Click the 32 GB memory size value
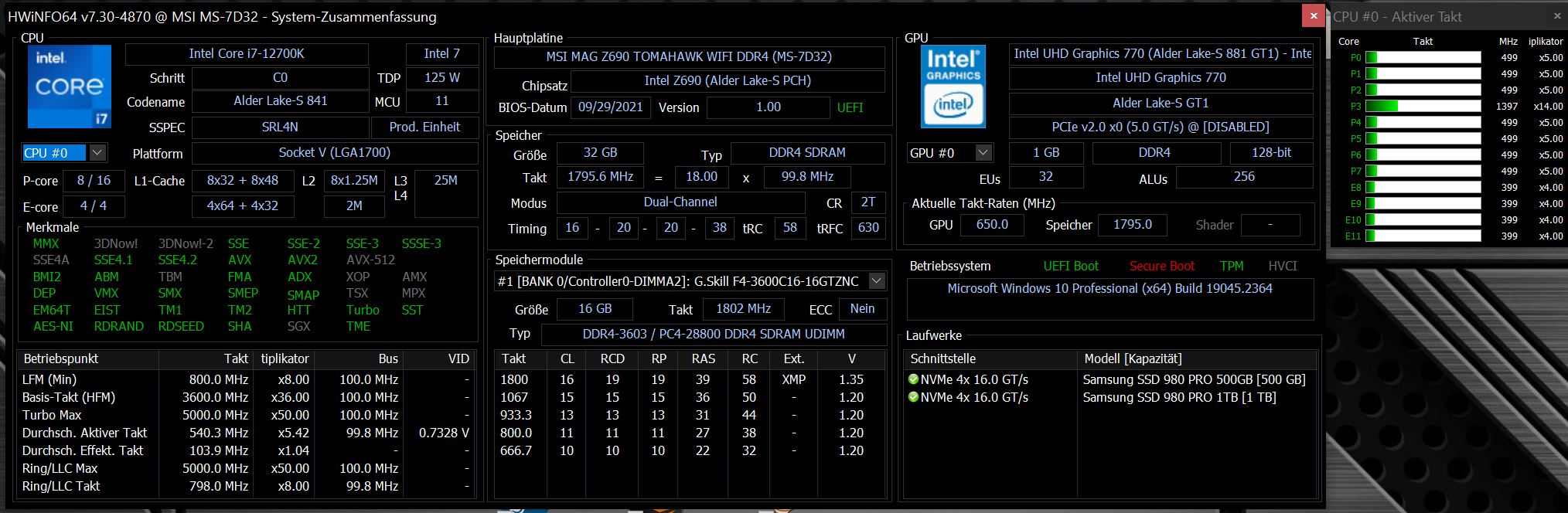 tap(600, 153)
